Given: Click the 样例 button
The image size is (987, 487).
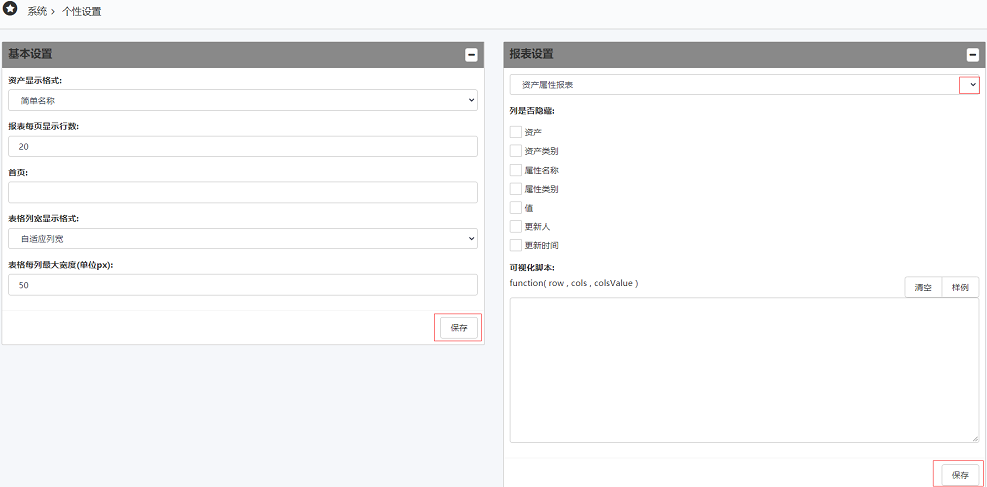Looking at the screenshot, I should tap(960, 287).
